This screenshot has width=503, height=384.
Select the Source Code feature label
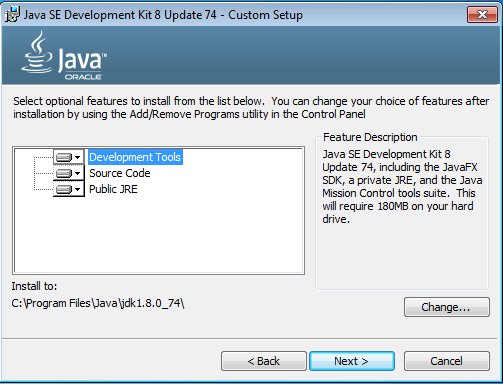pos(120,173)
